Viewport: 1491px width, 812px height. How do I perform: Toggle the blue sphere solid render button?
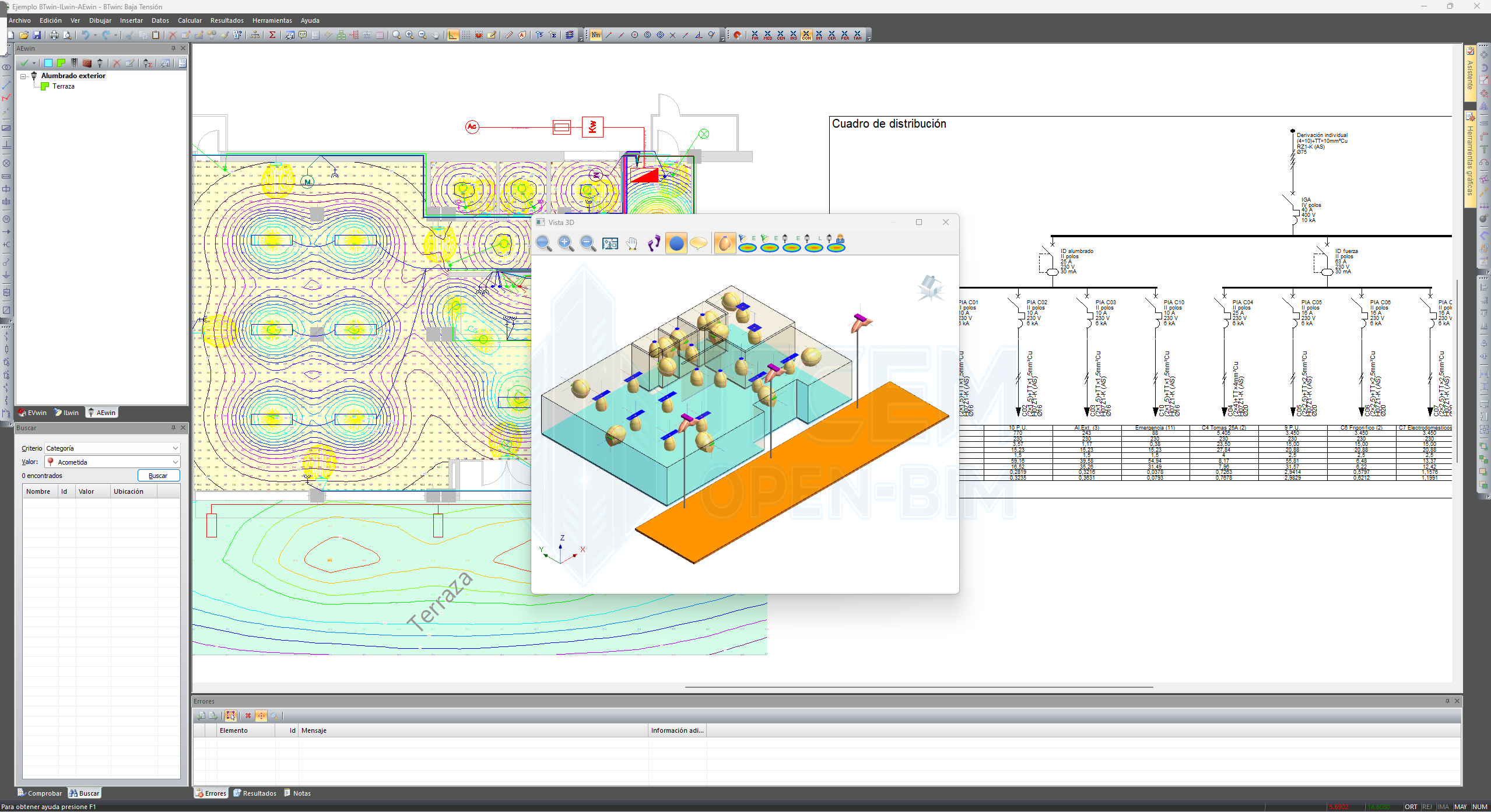coord(676,243)
